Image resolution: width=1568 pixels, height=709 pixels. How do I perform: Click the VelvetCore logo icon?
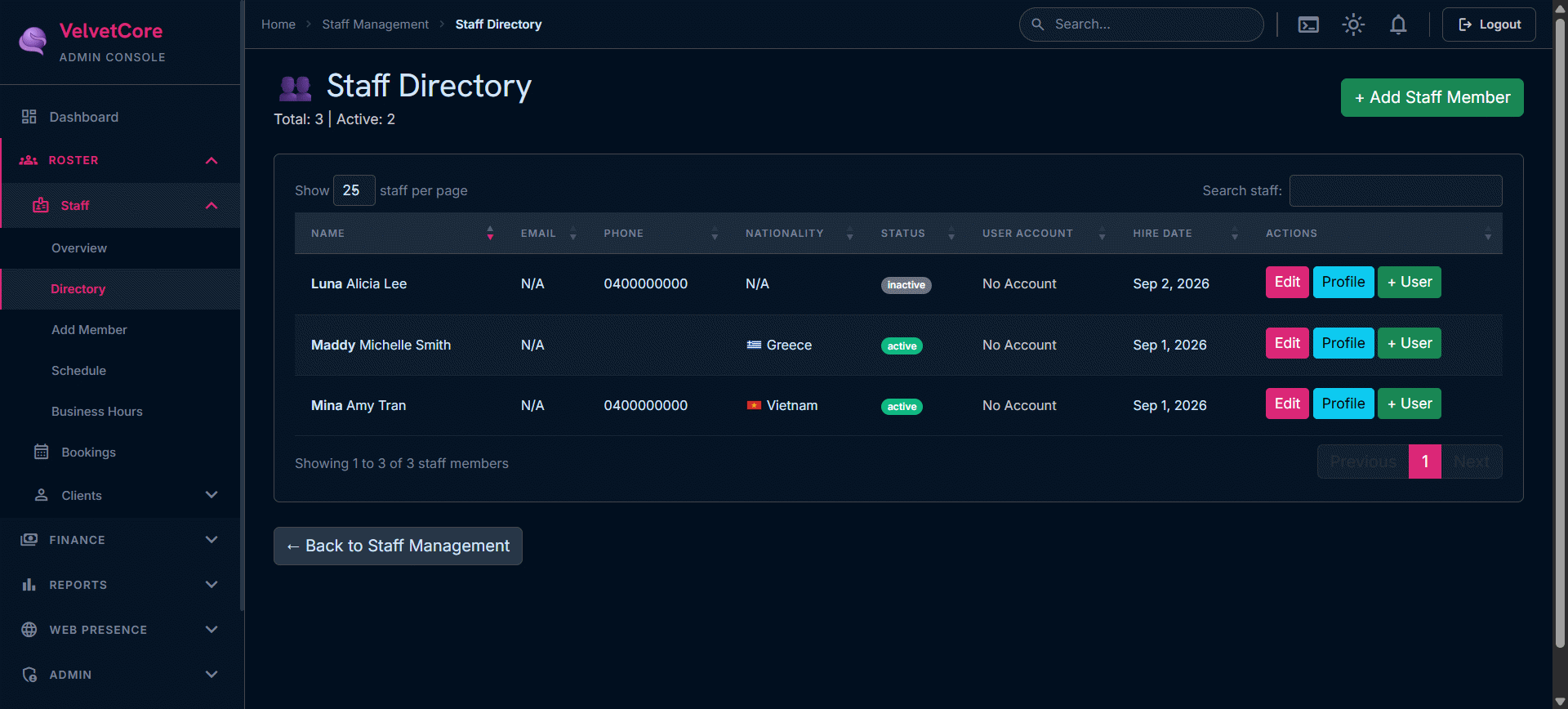[x=33, y=41]
